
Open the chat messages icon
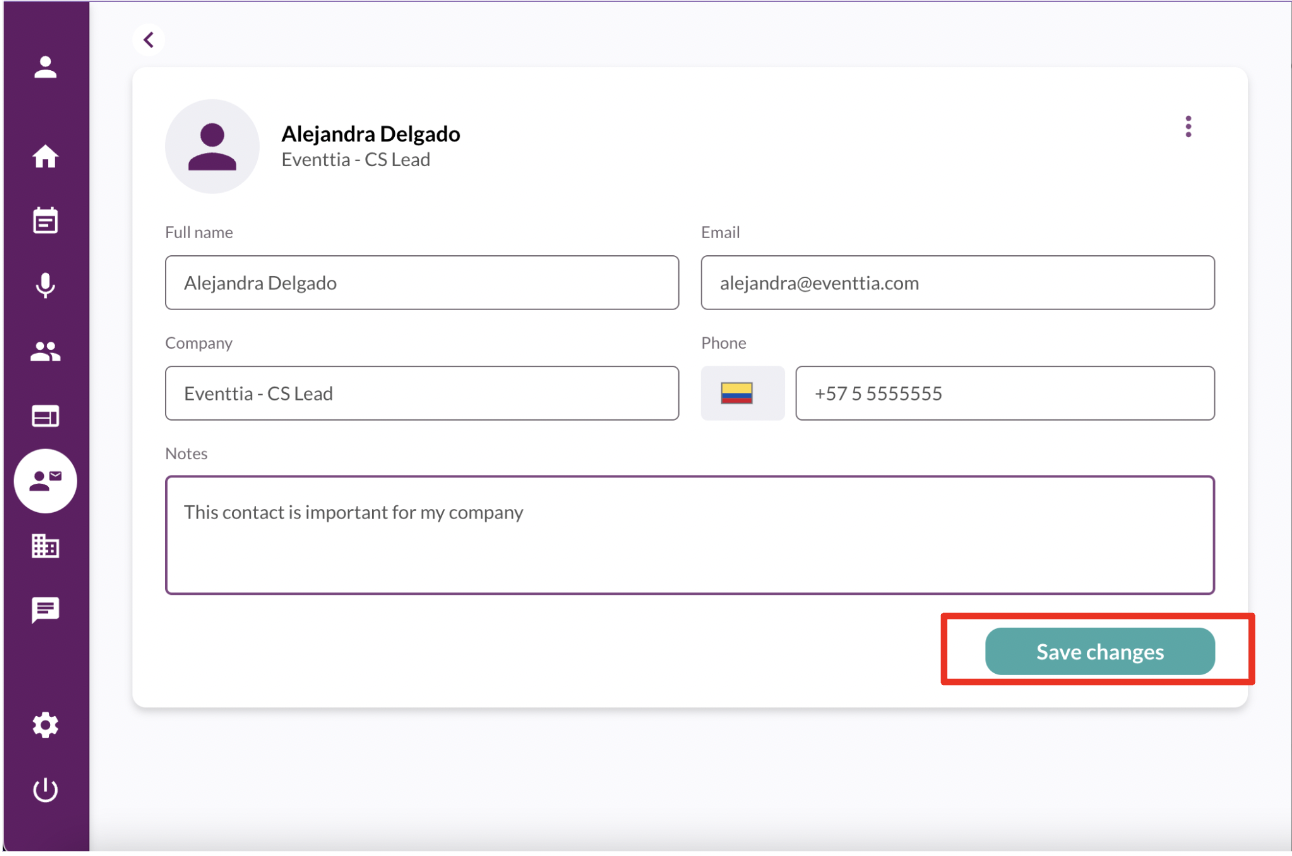click(x=45, y=610)
